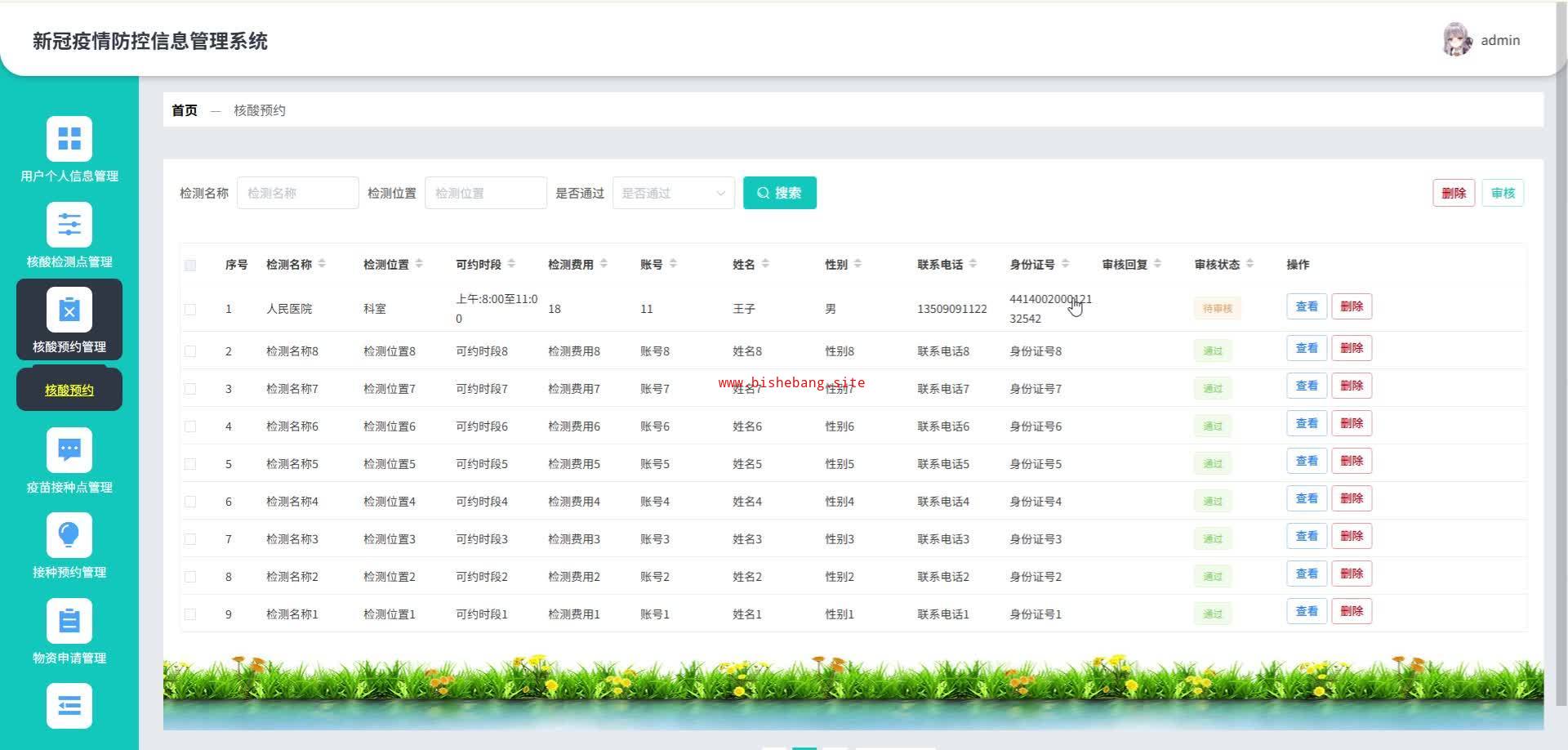The height and width of the screenshot is (750, 1568).
Task: Sort by the 检测名称 column arrows
Action: click(x=322, y=264)
